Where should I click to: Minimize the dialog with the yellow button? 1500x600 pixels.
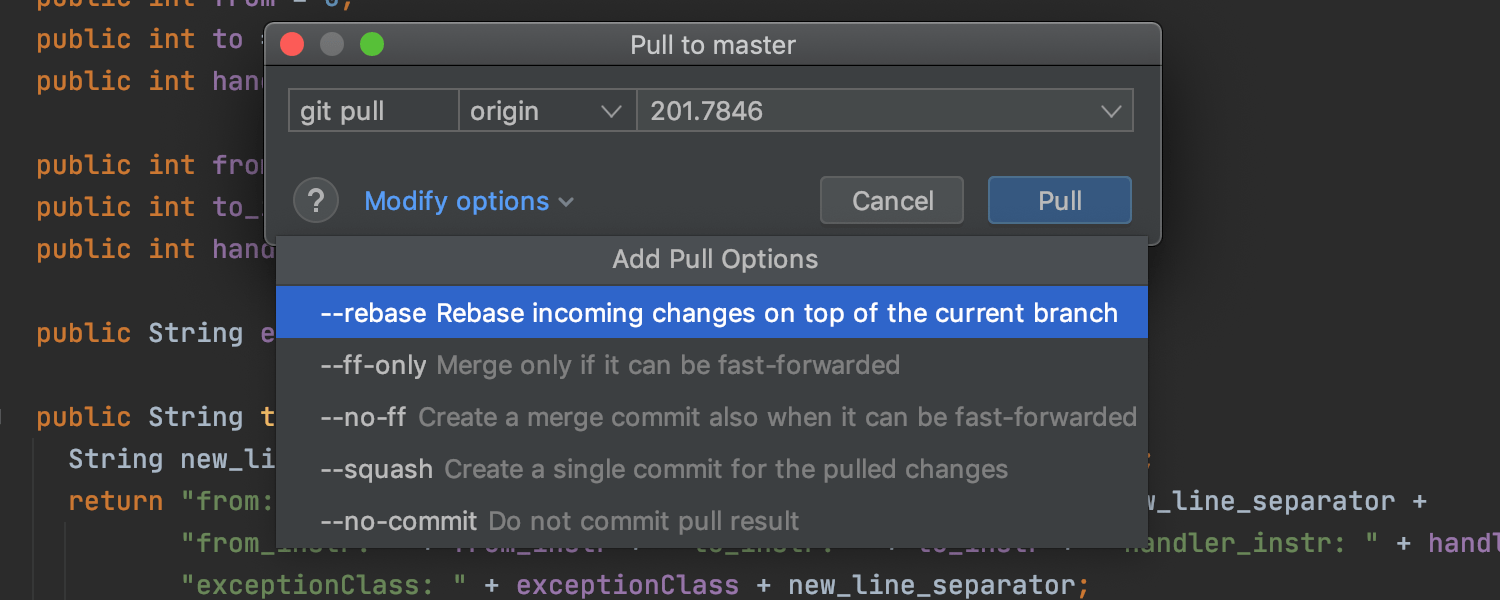tap(332, 45)
